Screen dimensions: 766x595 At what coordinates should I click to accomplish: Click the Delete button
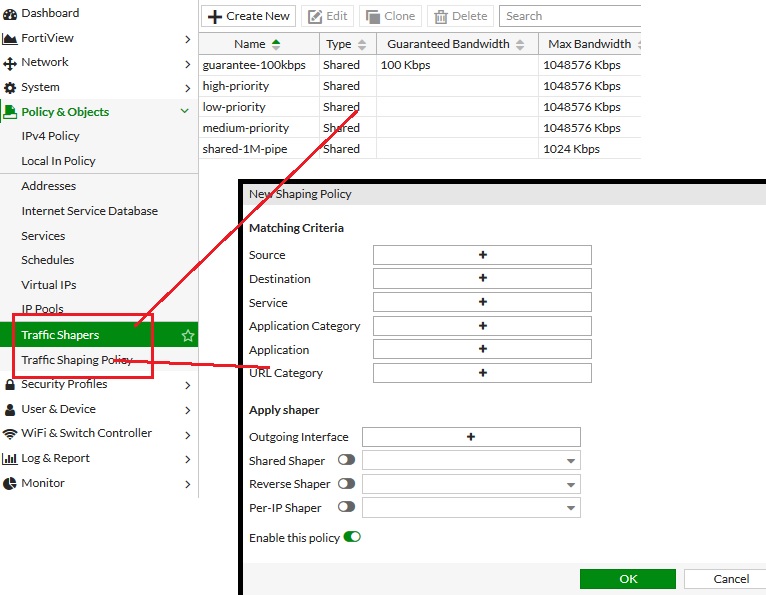point(461,16)
